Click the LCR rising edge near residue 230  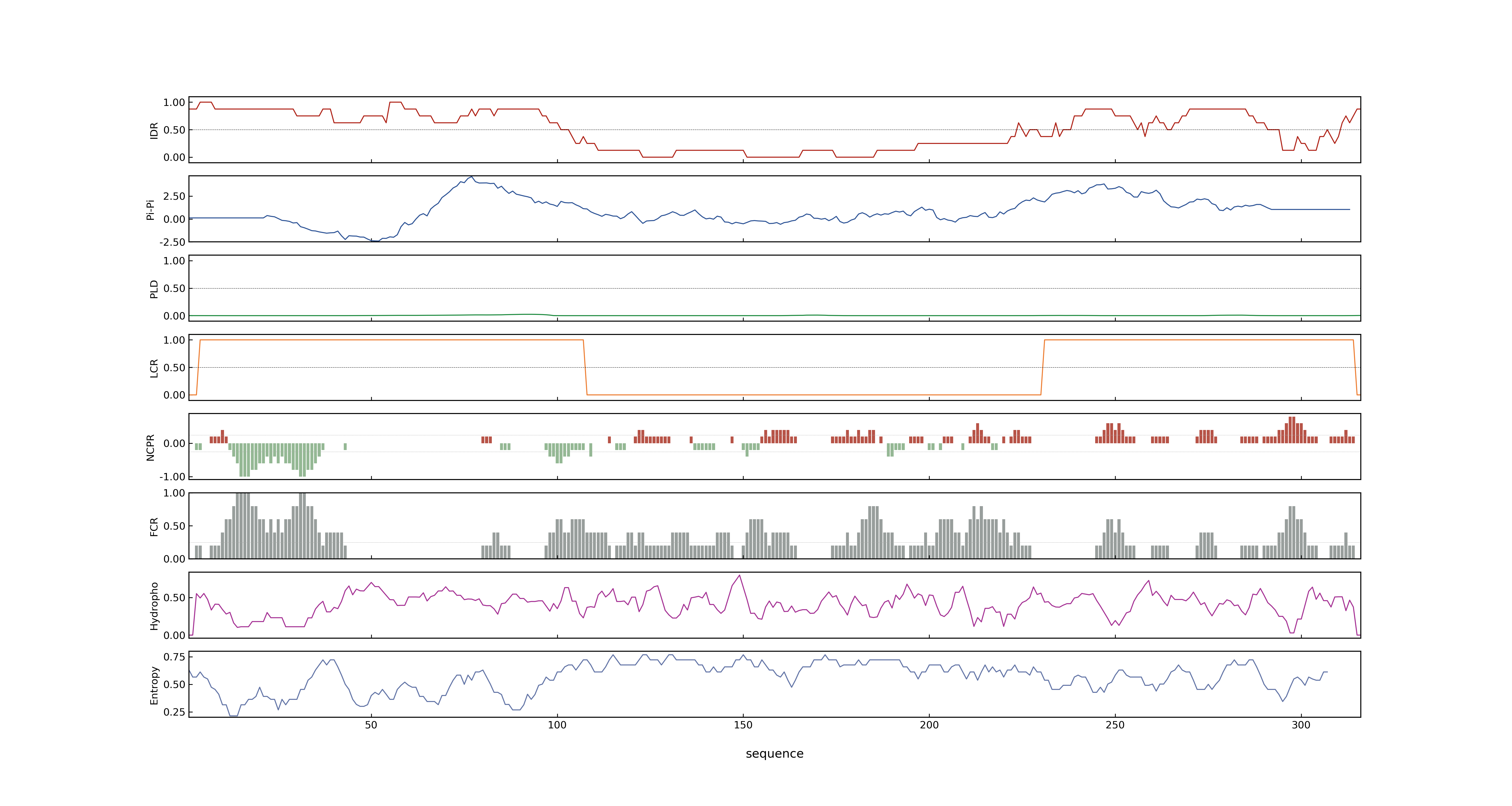click(1042, 367)
